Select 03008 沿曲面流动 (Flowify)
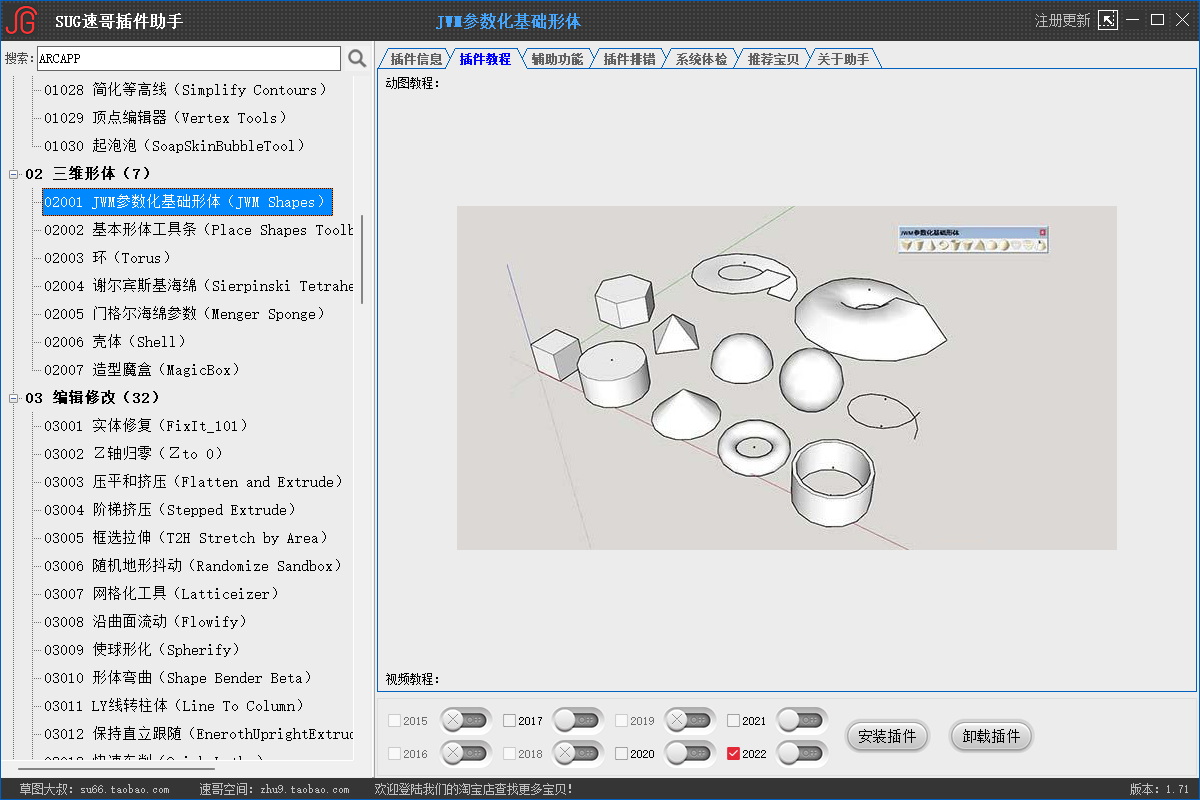This screenshot has width=1200, height=800. [x=146, y=622]
